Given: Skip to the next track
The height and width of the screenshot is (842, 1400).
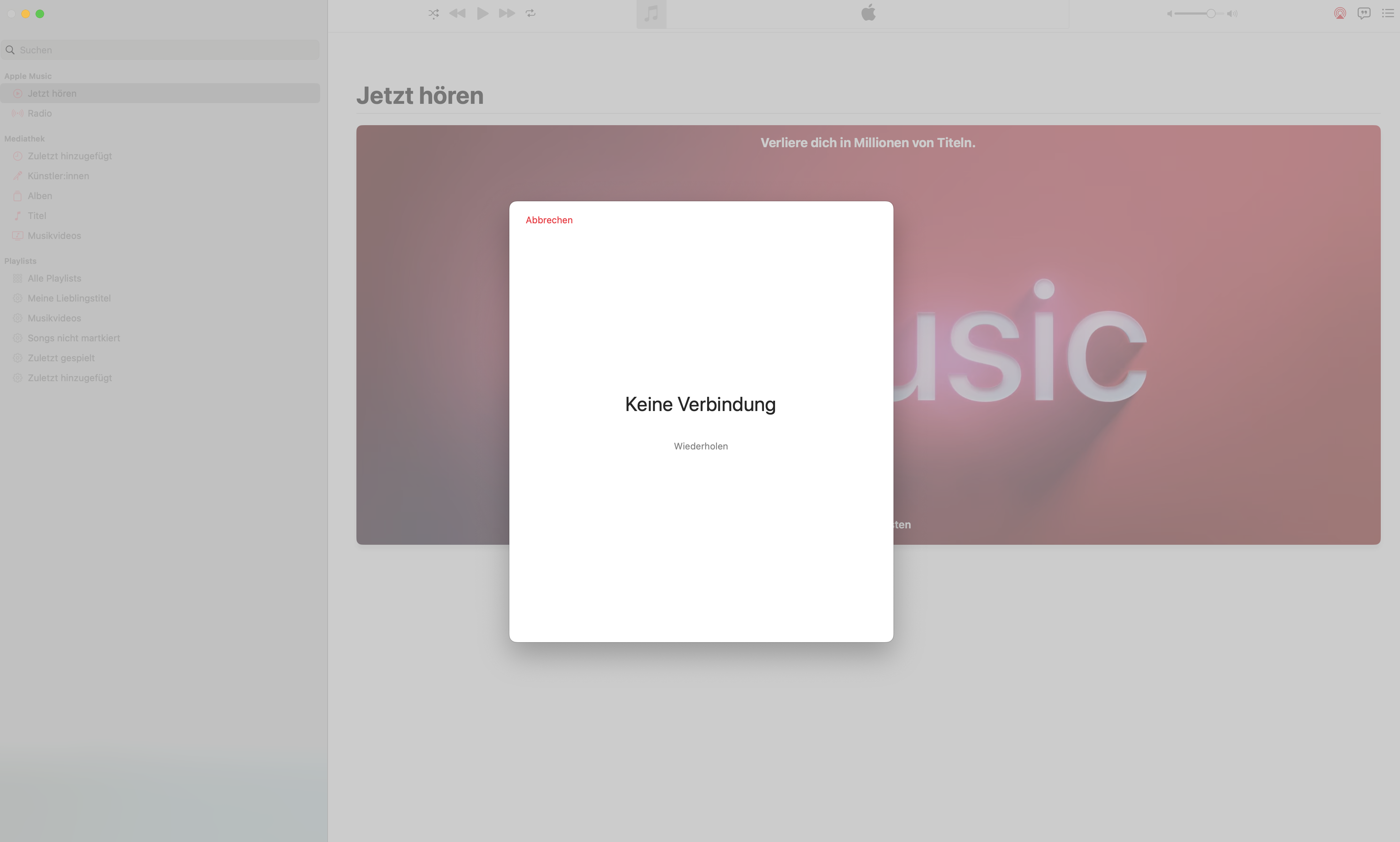Looking at the screenshot, I should coord(507,14).
